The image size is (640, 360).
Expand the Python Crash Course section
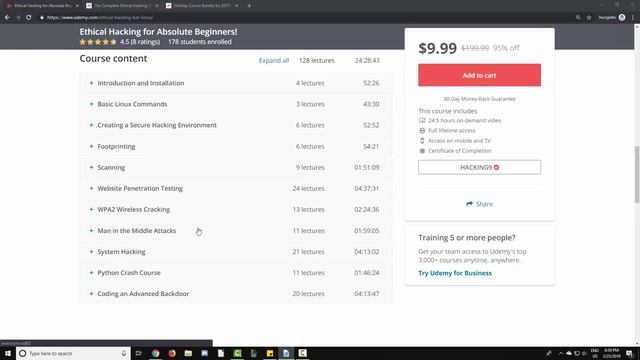[236, 273]
